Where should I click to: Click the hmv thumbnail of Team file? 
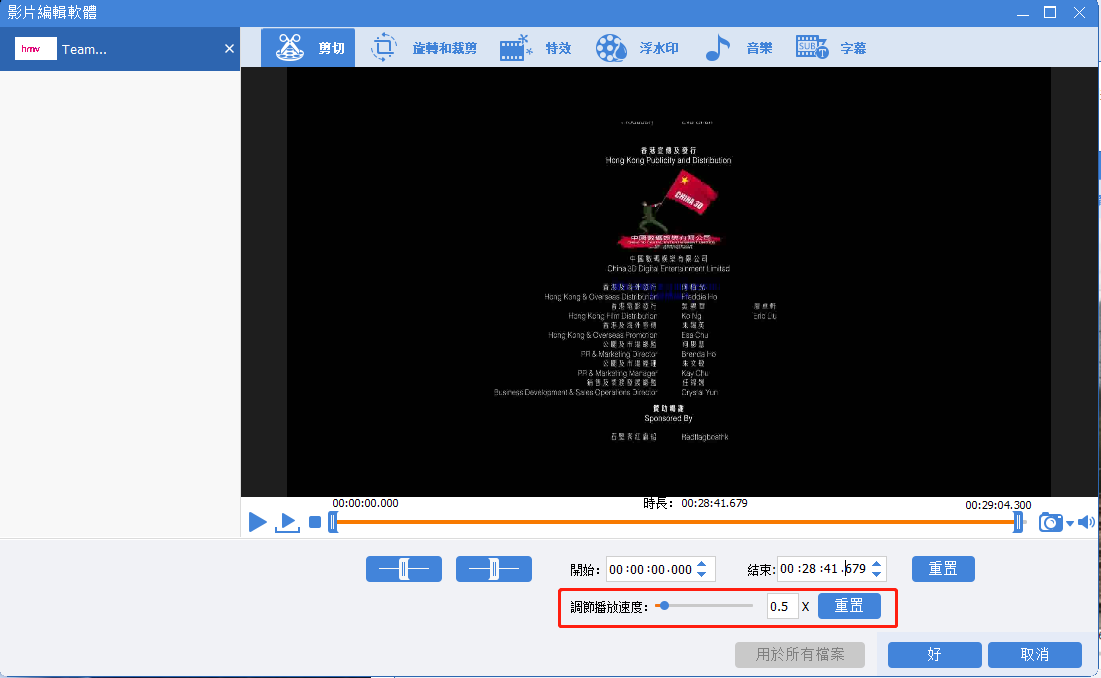[x=36, y=48]
